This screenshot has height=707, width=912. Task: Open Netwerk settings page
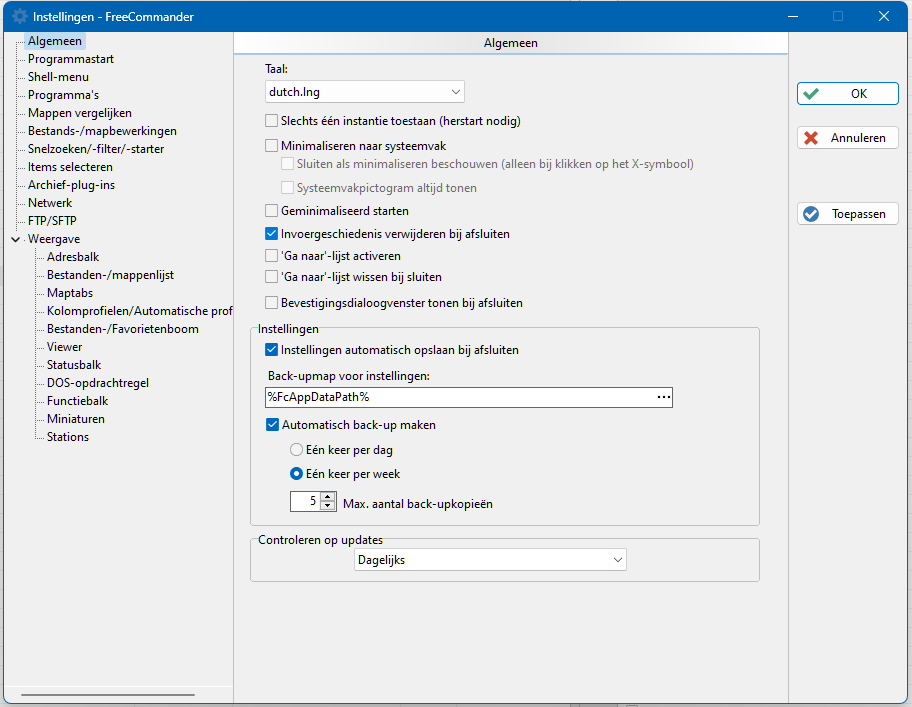[50, 203]
